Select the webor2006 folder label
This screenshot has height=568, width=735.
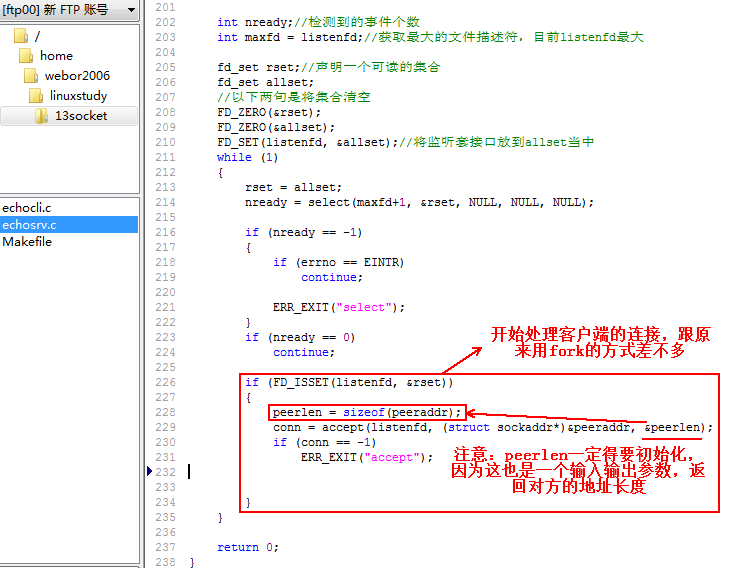click(x=77, y=75)
